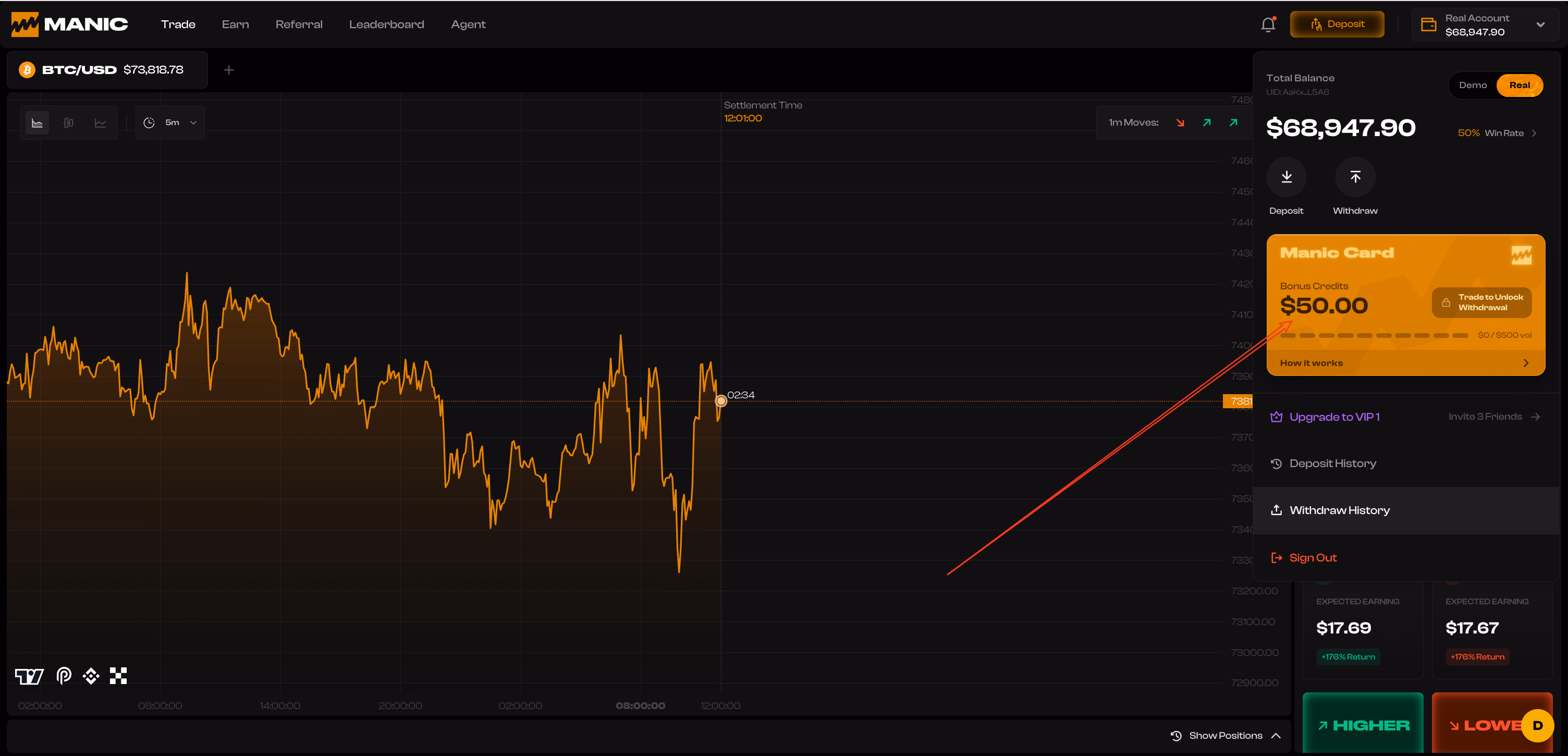Click the round Deposit download icon
Viewport: 1568px width, 756px height.
[1286, 177]
